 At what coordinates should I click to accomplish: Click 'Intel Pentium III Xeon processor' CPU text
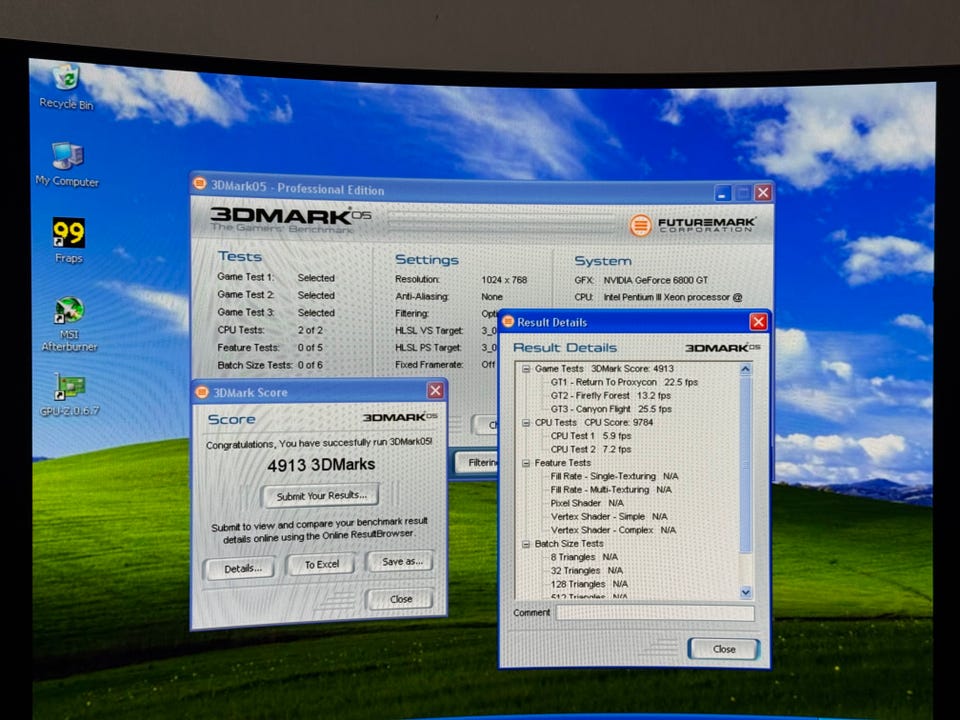click(x=666, y=297)
